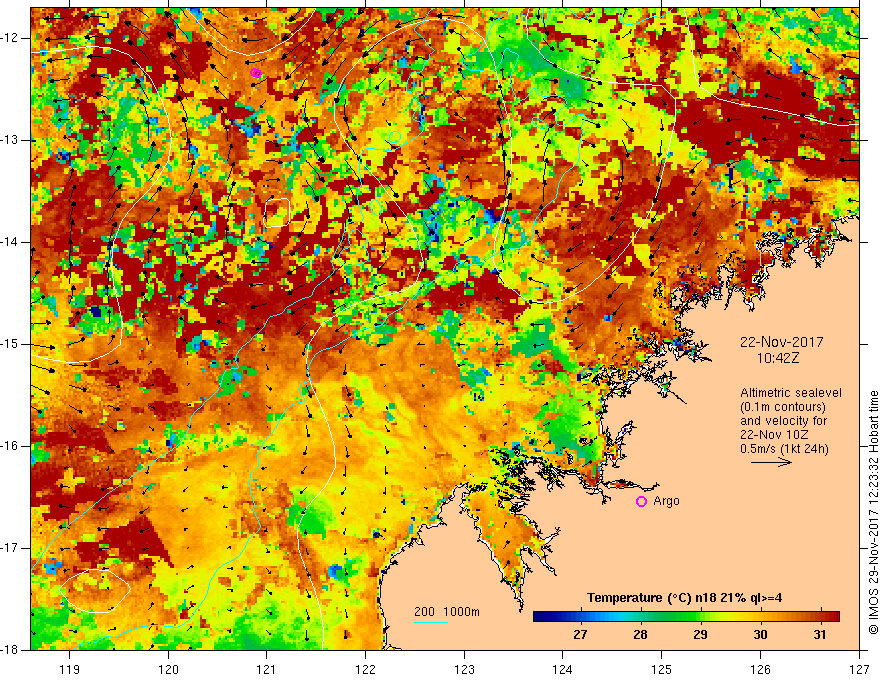
Task: Click the '200 1000m' depth label
Action: pyautogui.click(x=447, y=612)
